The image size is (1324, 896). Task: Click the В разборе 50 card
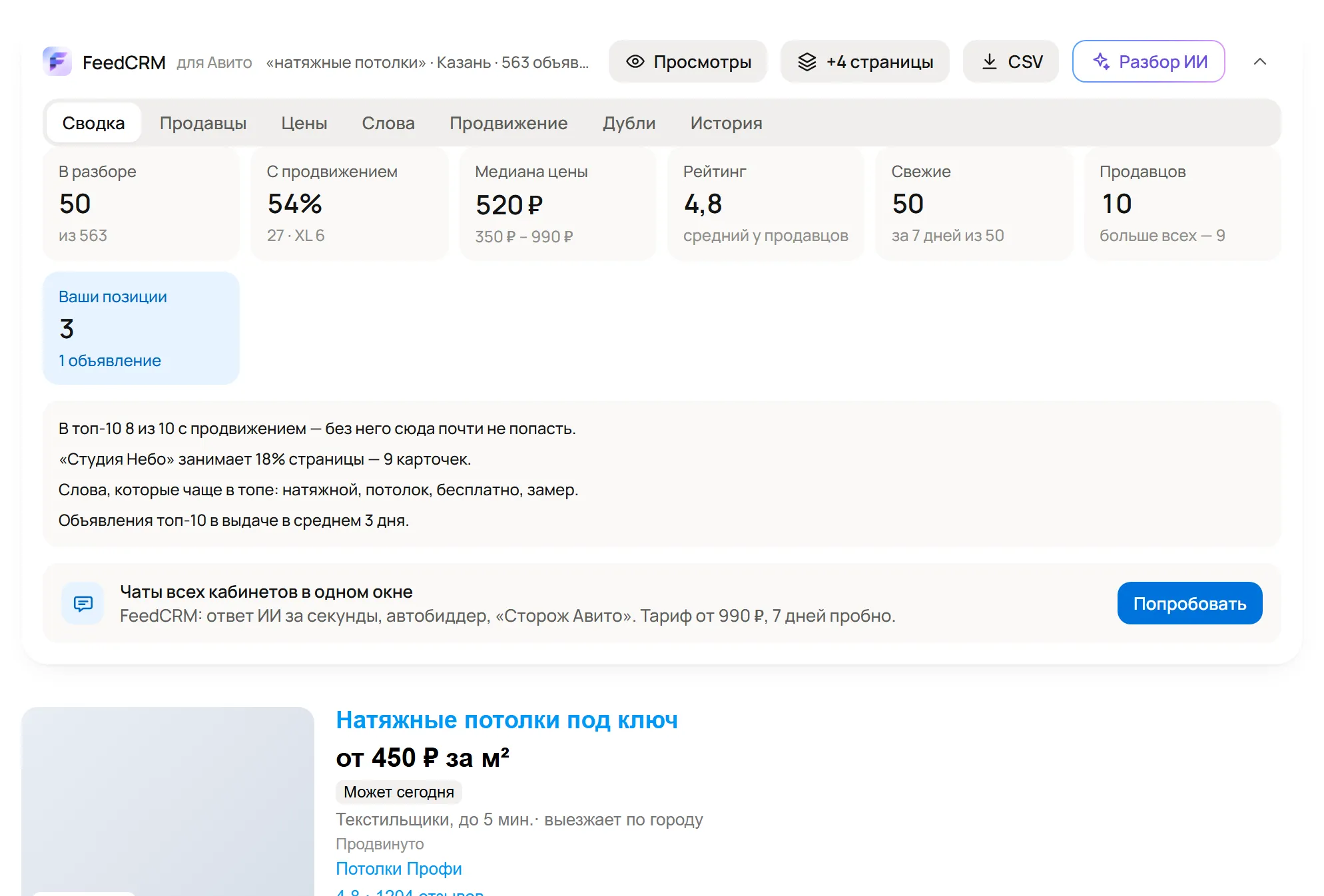(141, 204)
